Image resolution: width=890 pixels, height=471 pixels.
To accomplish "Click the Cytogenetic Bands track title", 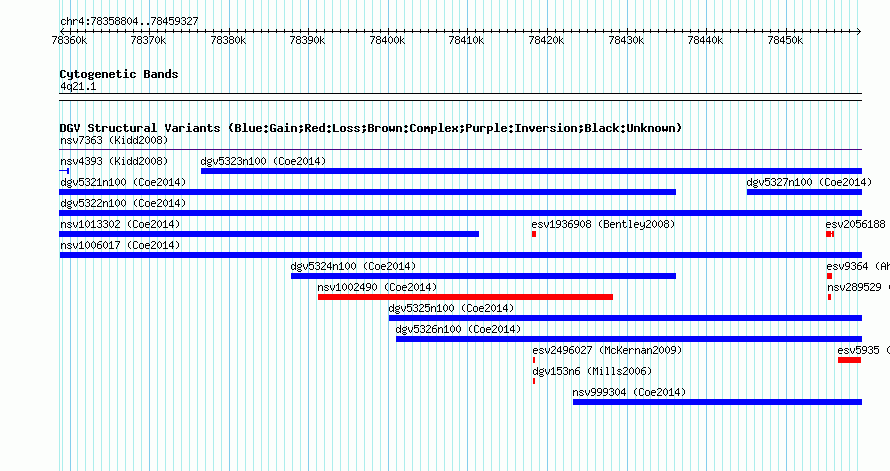I will (x=119, y=74).
